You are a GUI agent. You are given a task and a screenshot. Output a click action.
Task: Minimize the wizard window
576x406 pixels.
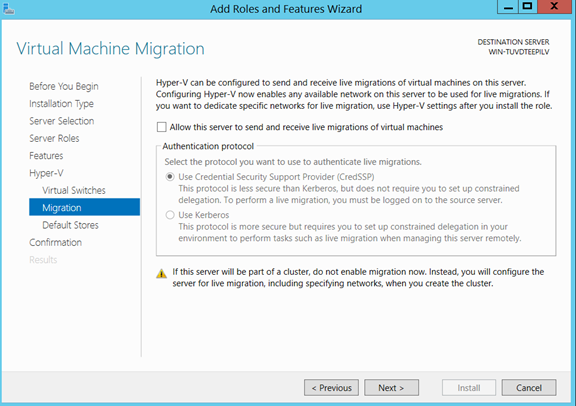pyautogui.click(x=508, y=7)
